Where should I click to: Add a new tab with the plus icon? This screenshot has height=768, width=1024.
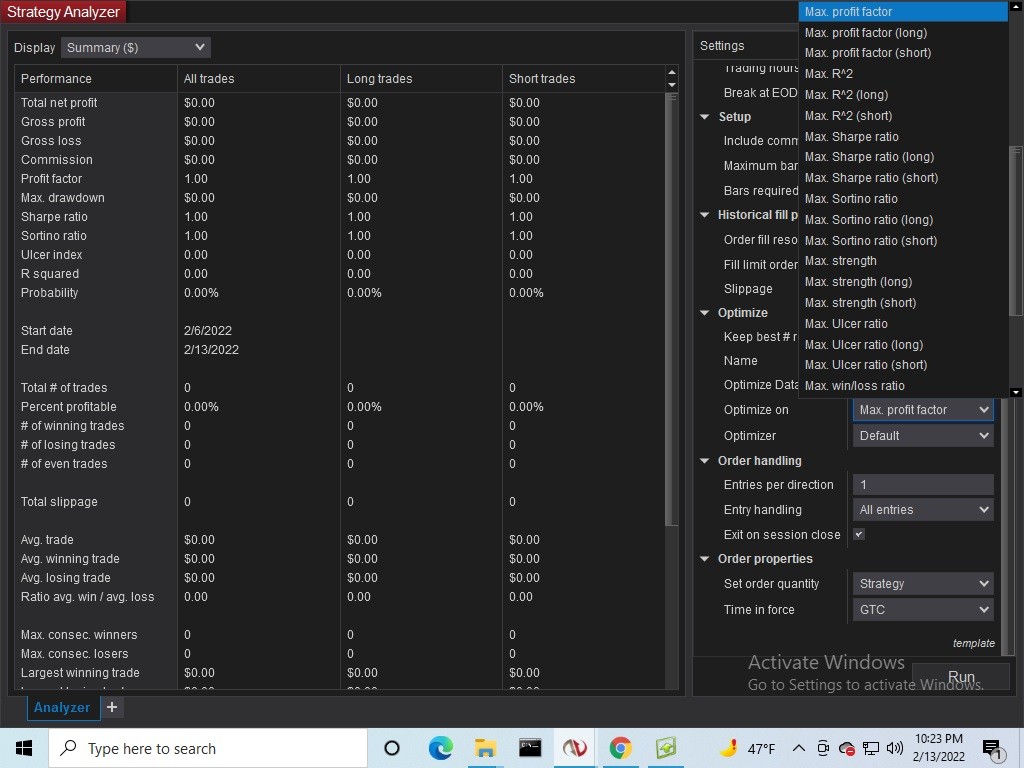click(x=112, y=707)
